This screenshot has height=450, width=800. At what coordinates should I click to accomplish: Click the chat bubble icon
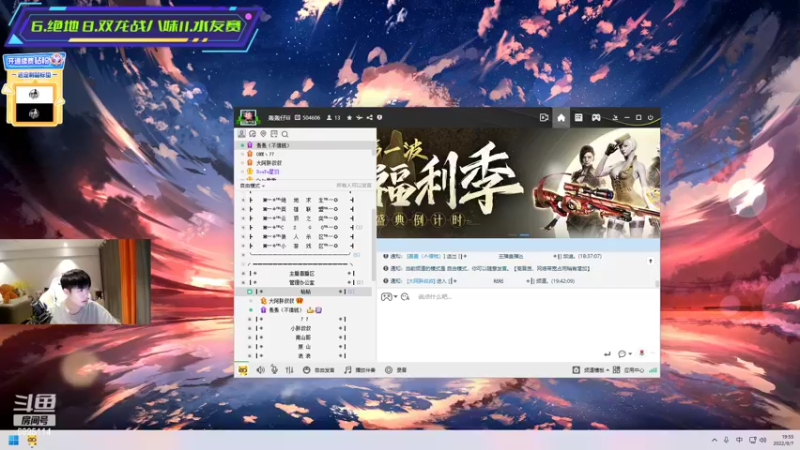tap(622, 354)
